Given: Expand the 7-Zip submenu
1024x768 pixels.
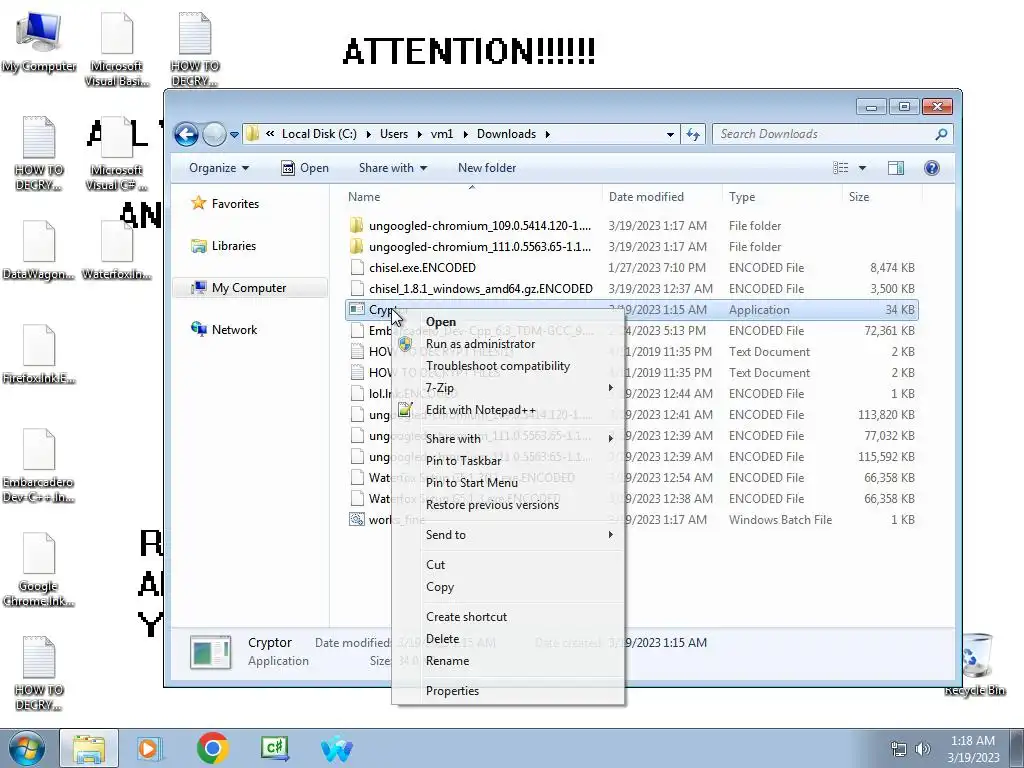Looking at the screenshot, I should pyautogui.click(x=508, y=388).
